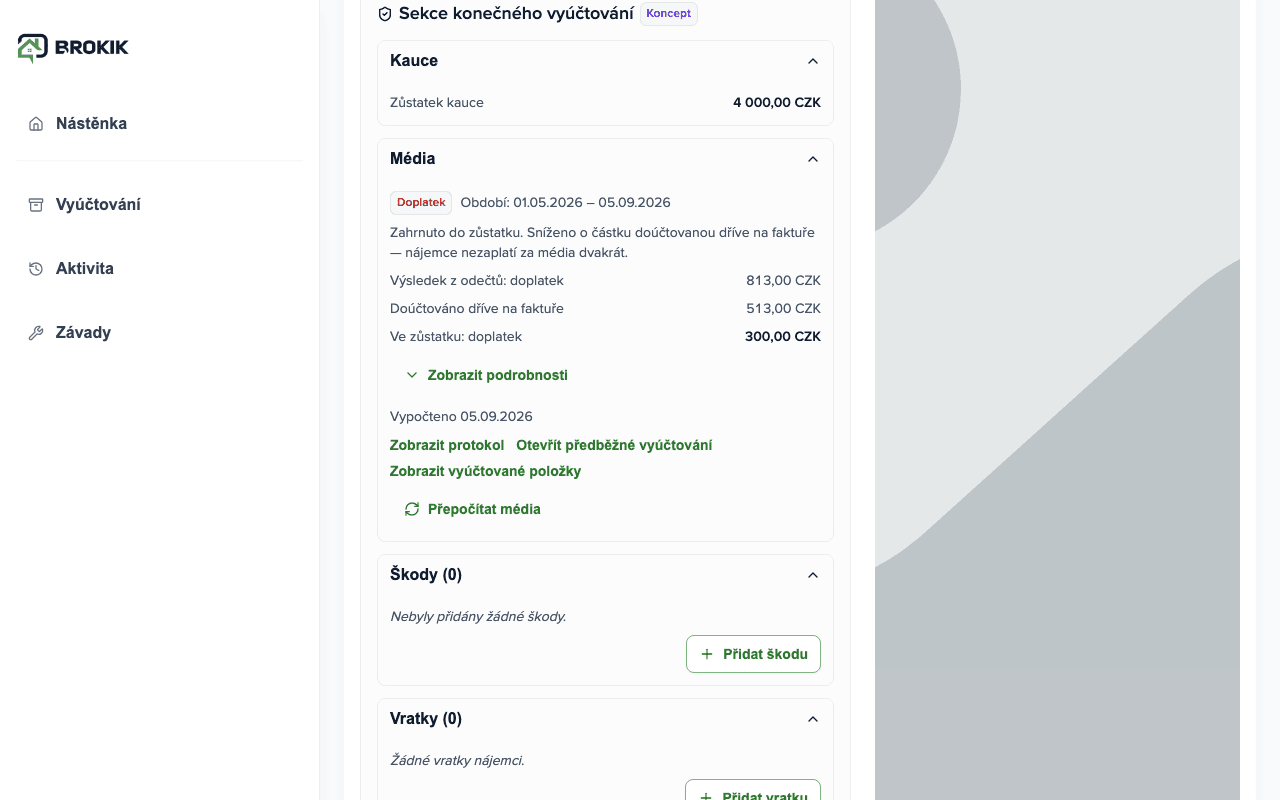The height and width of the screenshot is (800, 1280).
Task: Click the Brokik logo icon
Action: point(32,47)
